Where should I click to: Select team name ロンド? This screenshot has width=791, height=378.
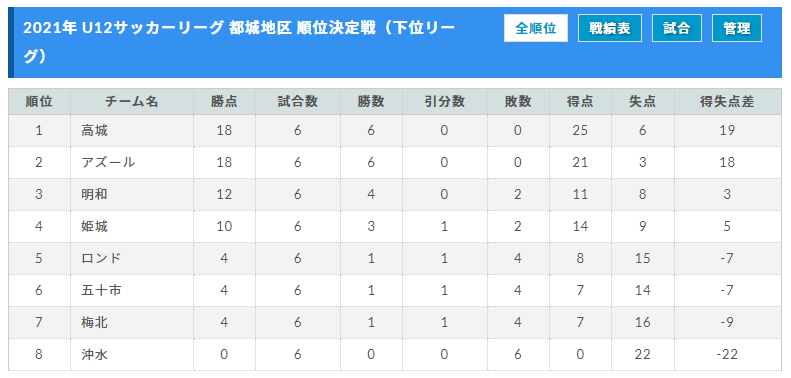pyautogui.click(x=101, y=258)
